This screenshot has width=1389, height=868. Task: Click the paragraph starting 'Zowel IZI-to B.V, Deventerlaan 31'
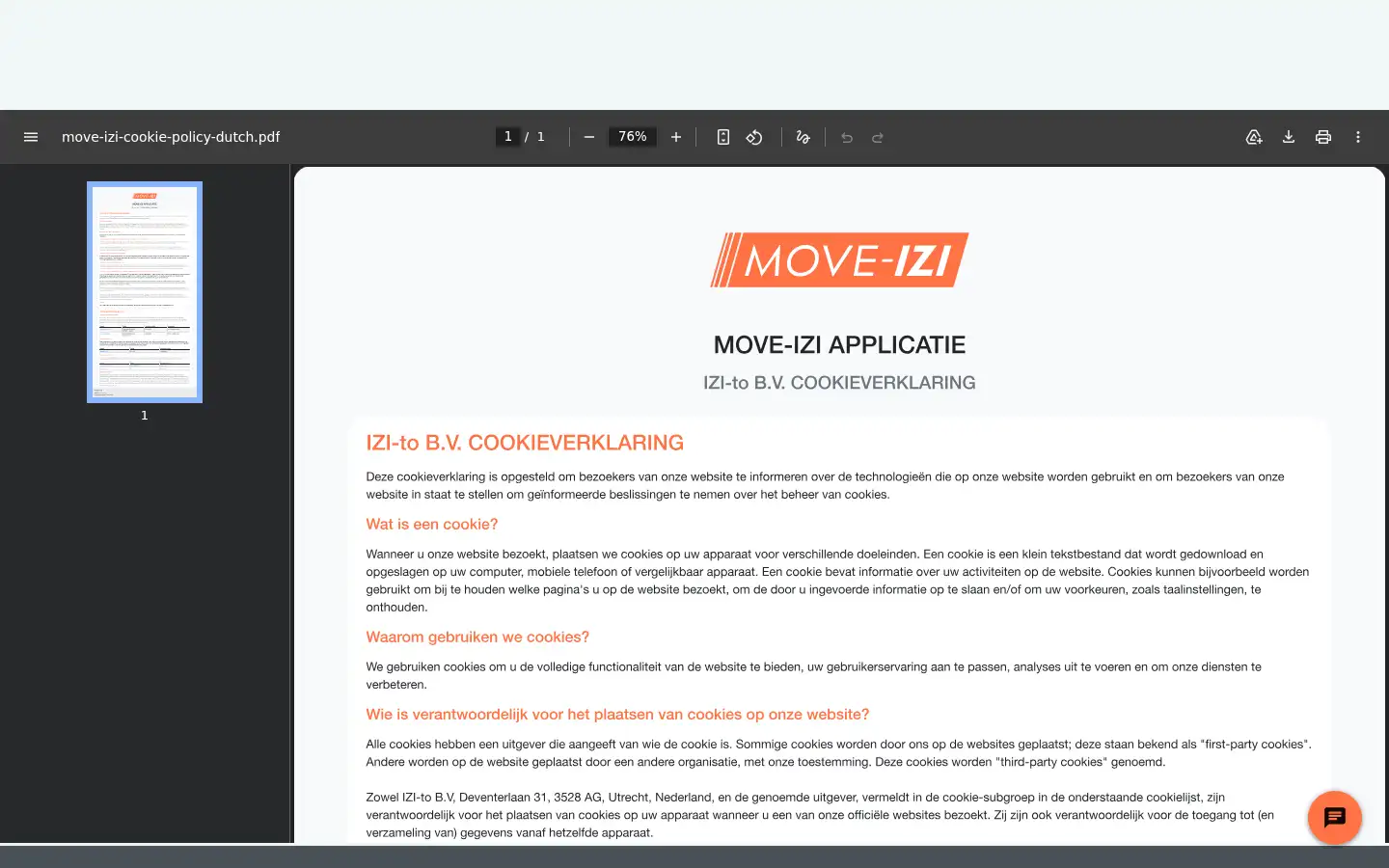(x=820, y=815)
